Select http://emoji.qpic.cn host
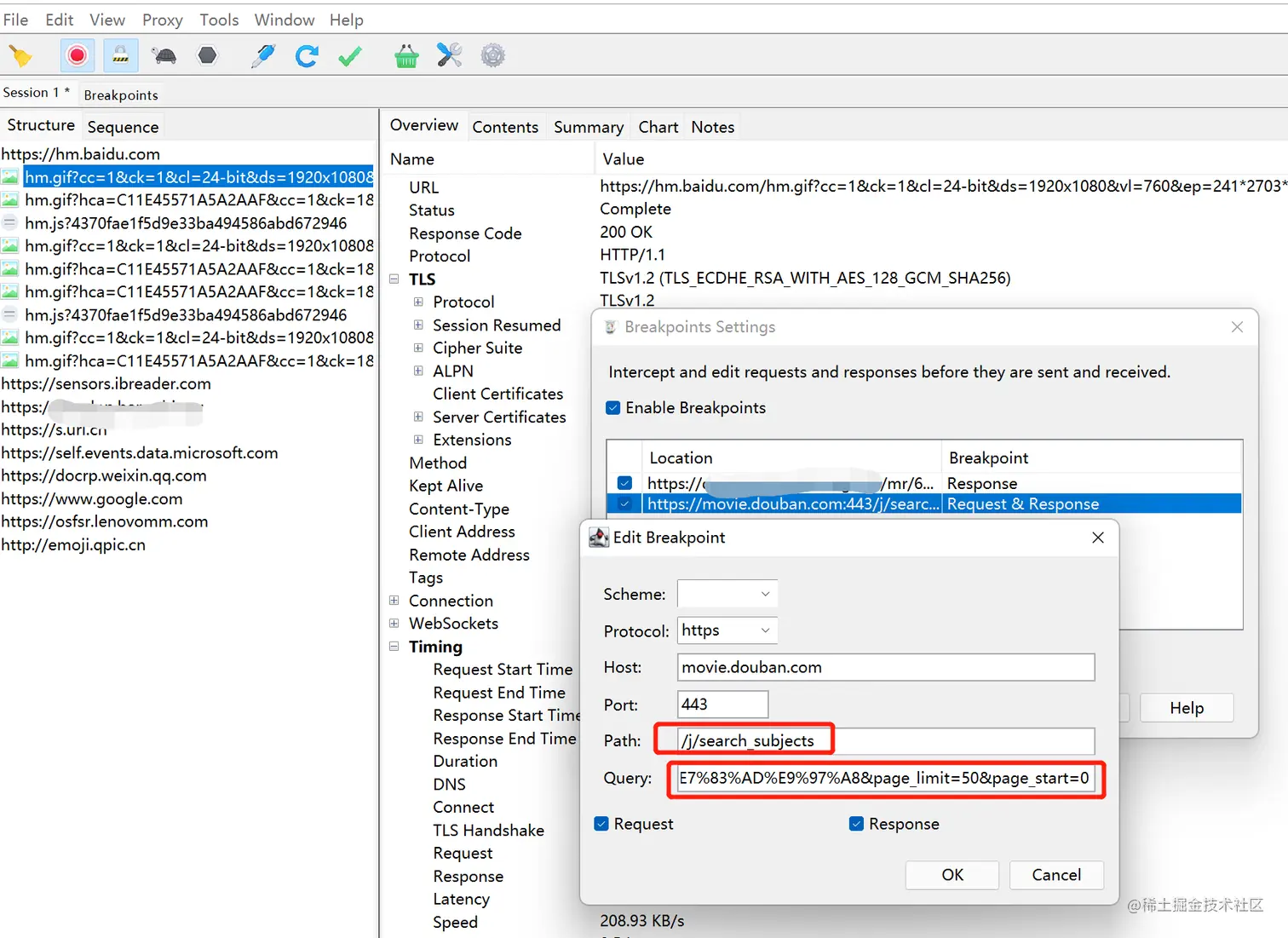Image resolution: width=1288 pixels, height=938 pixels. click(x=73, y=545)
